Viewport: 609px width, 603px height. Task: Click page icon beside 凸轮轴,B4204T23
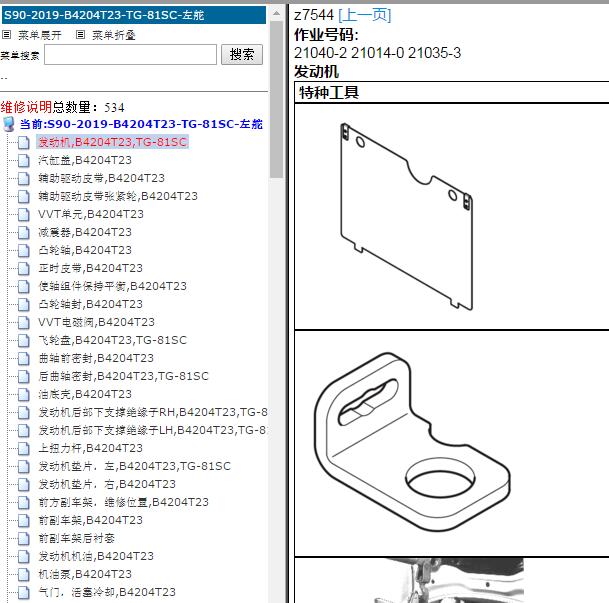click(x=24, y=250)
